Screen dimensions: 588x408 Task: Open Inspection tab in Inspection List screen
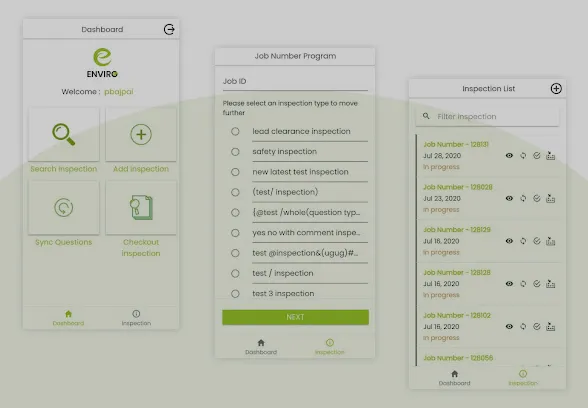[x=523, y=378]
